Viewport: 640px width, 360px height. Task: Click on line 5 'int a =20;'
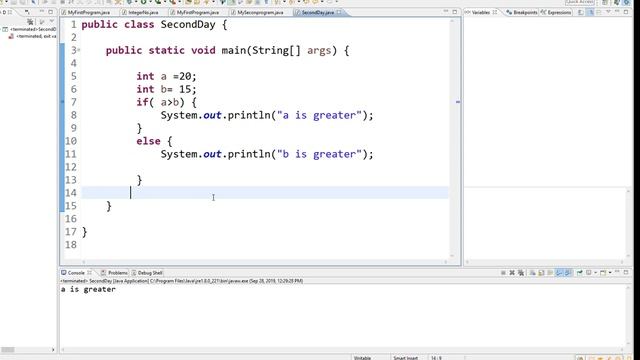pos(166,76)
